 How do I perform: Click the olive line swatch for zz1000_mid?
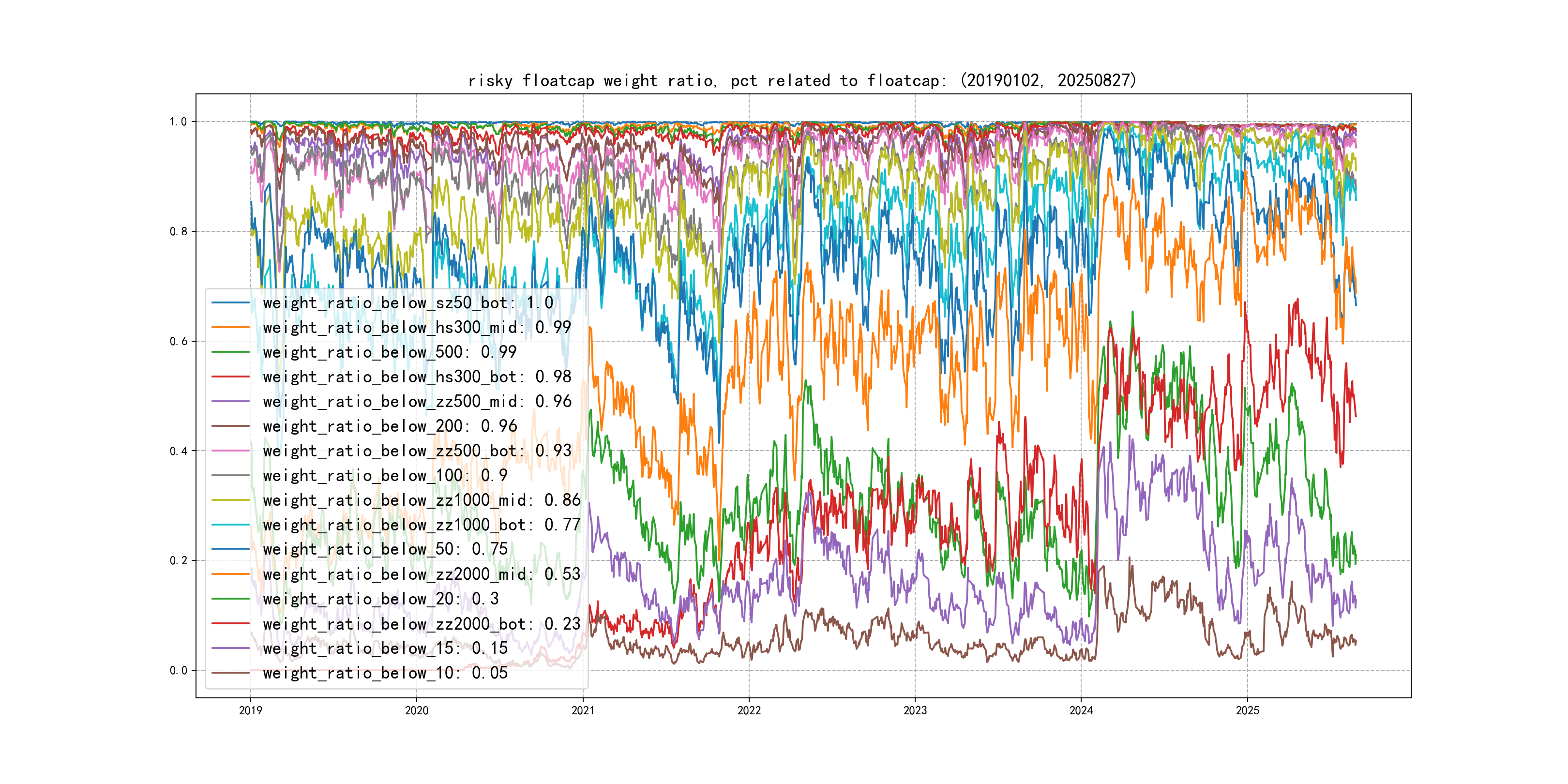point(230,500)
